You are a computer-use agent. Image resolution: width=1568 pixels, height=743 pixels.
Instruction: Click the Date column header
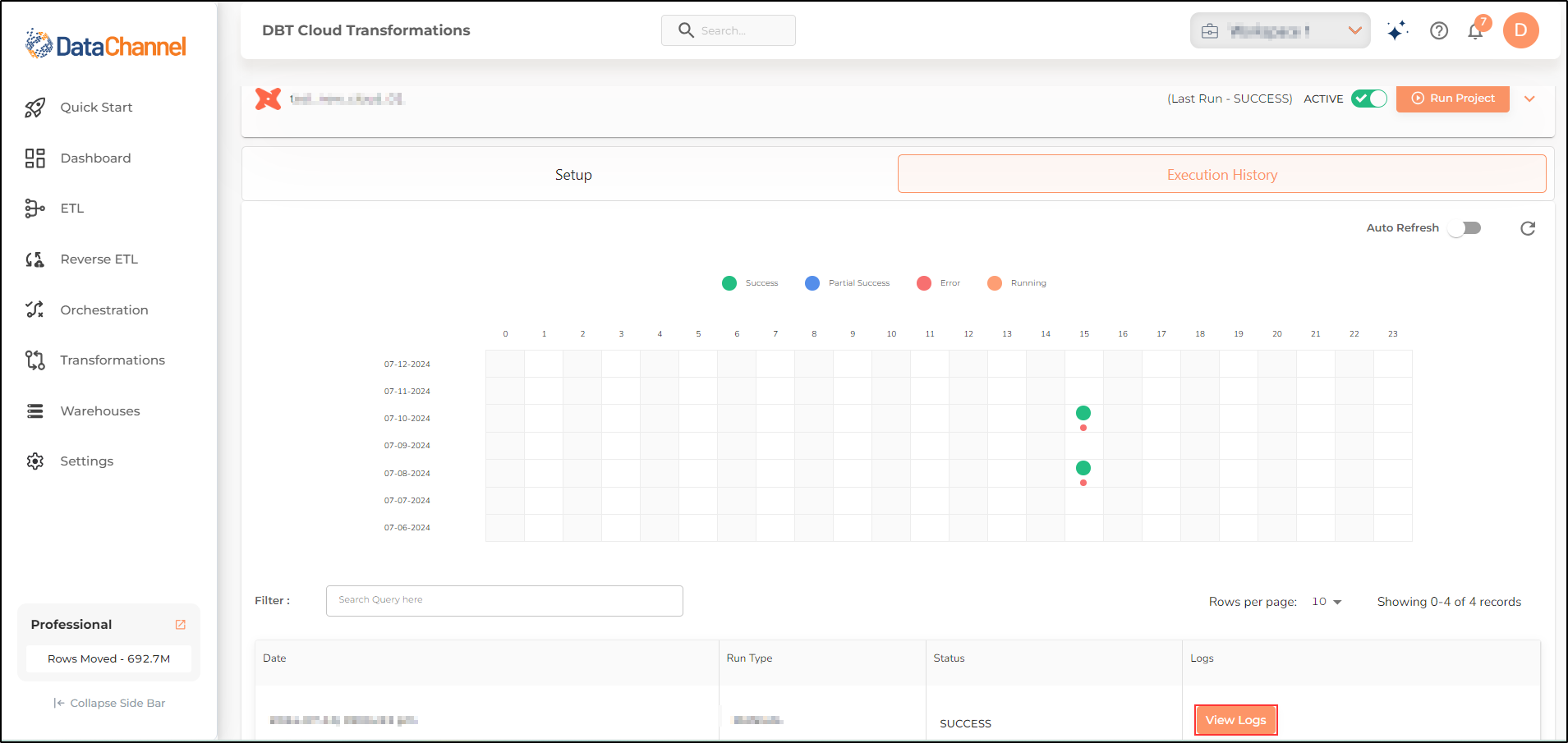pyautogui.click(x=274, y=658)
